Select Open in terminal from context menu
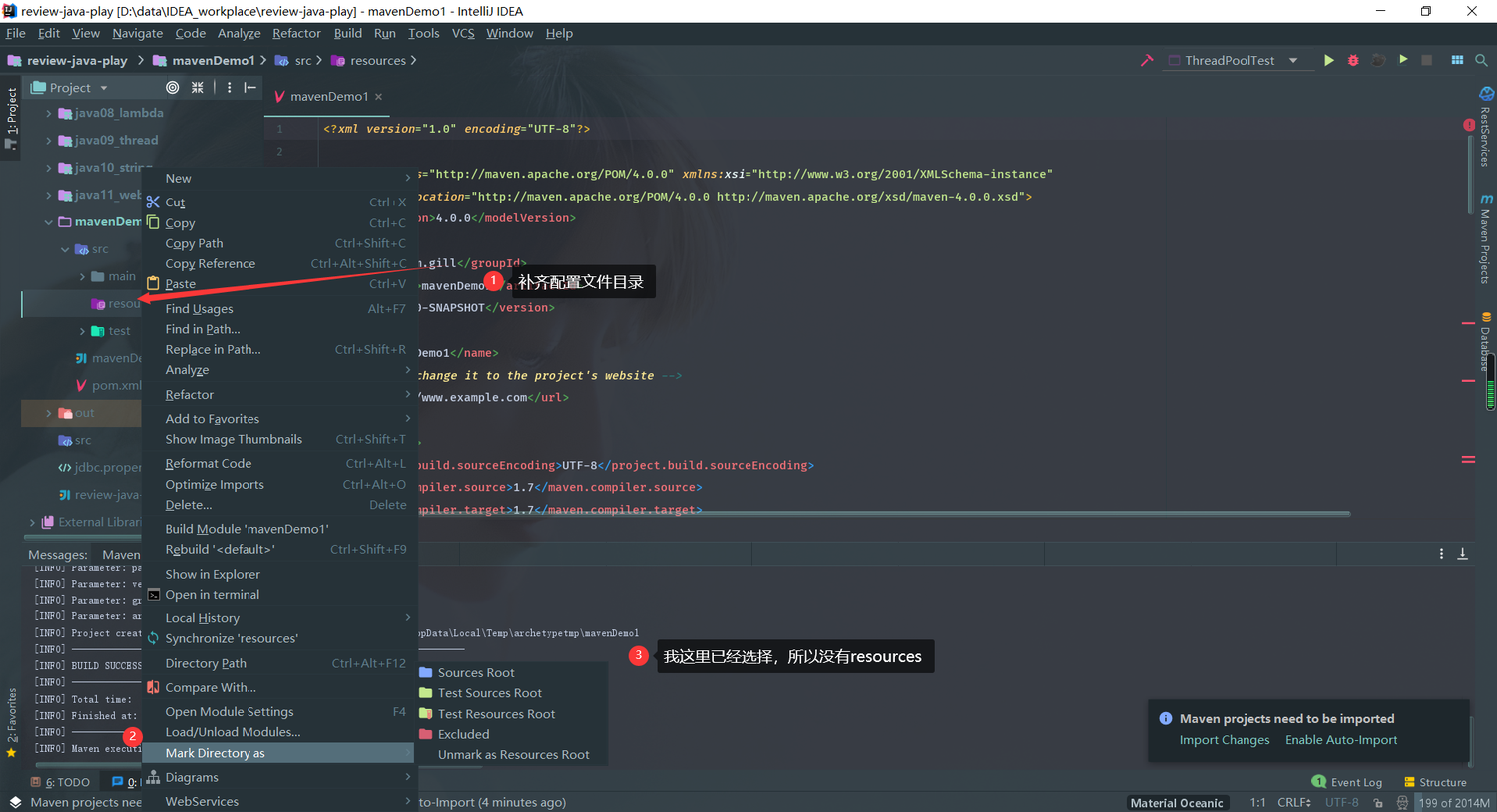The image size is (1497, 812). point(279,595)
